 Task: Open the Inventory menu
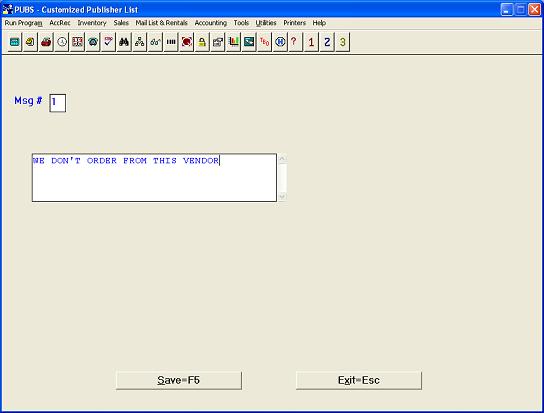pos(92,23)
